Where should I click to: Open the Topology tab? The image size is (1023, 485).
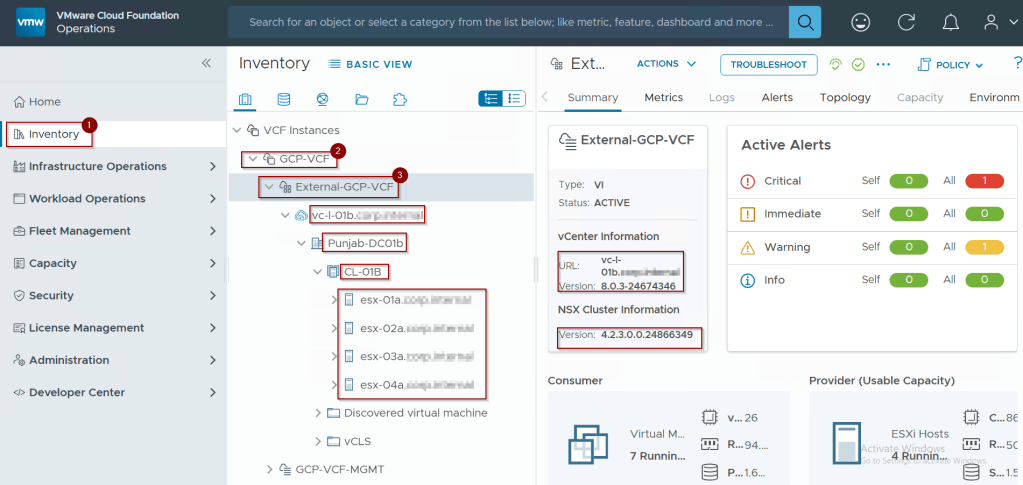(845, 97)
